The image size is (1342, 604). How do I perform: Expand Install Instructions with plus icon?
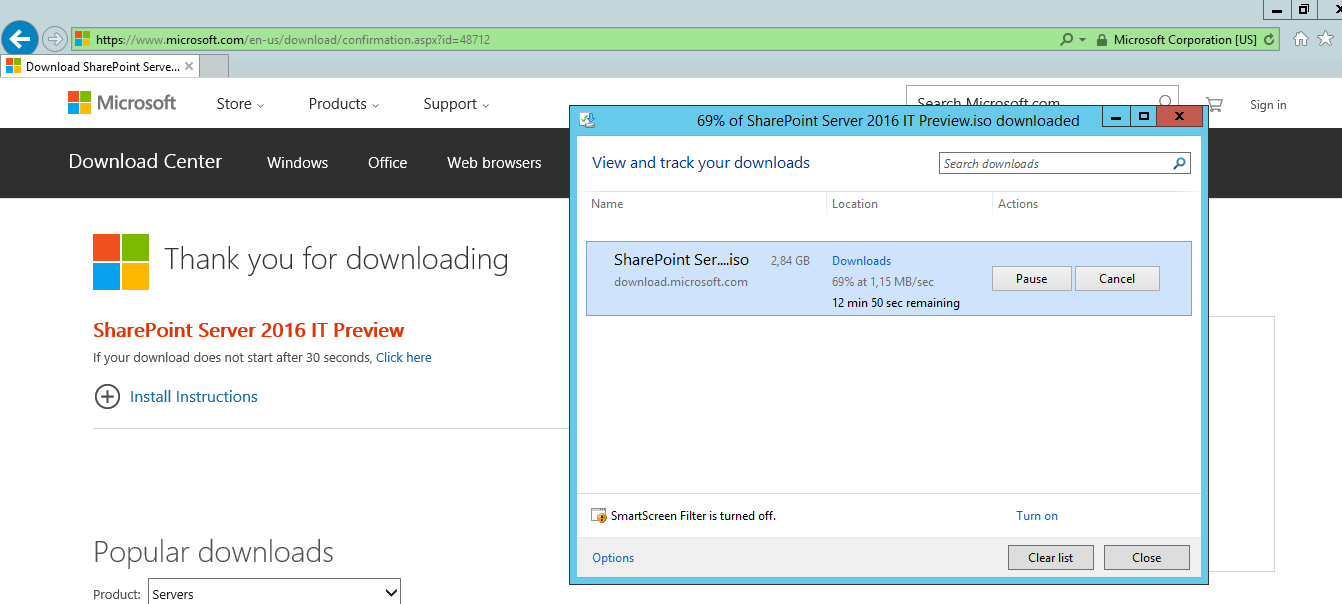(107, 397)
